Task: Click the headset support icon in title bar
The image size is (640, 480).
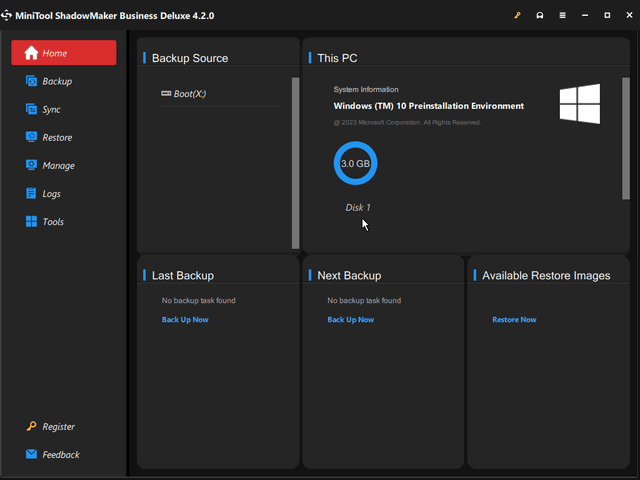Action: pyautogui.click(x=540, y=16)
